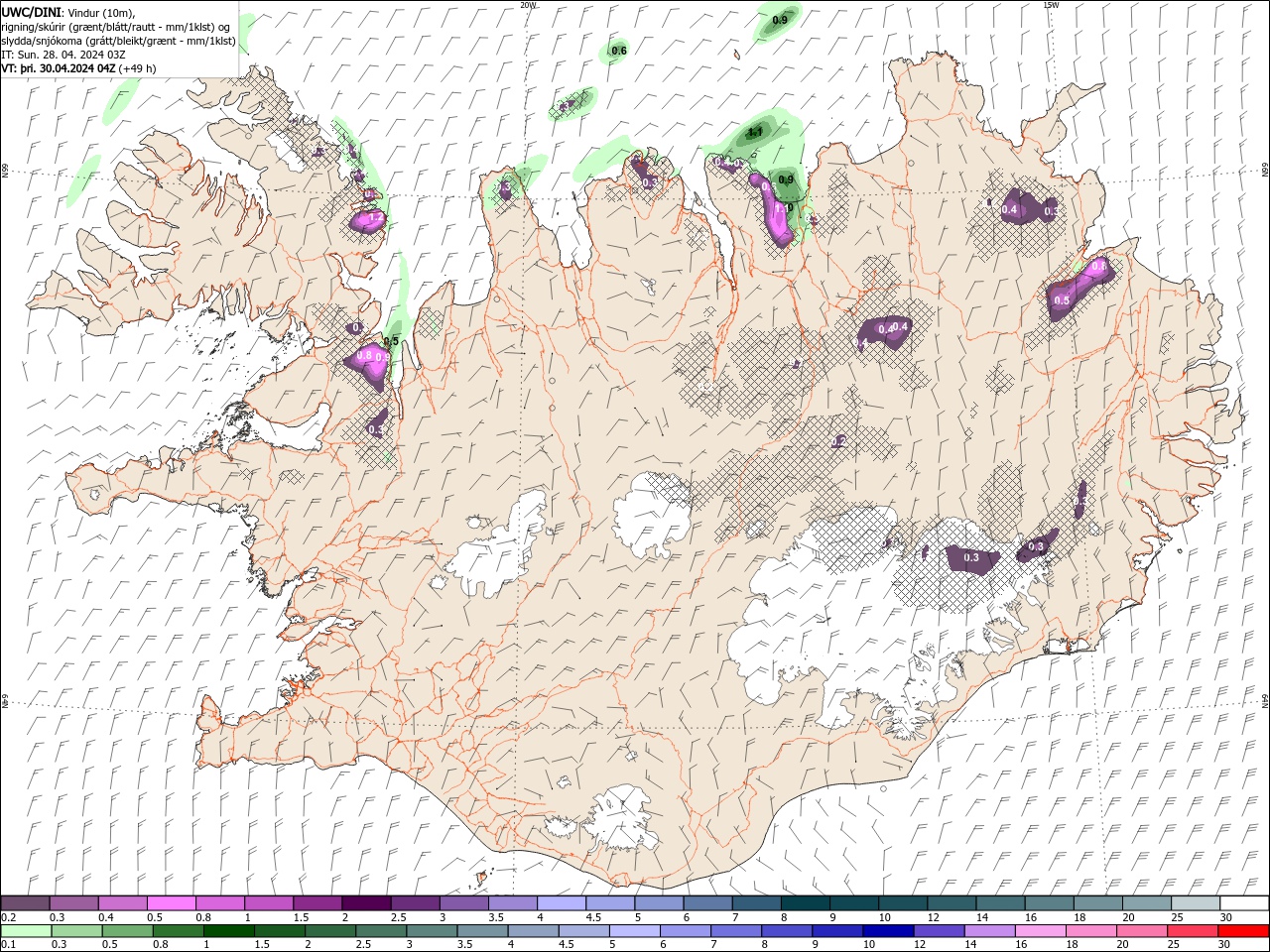Viewport: 1270px width, 952px height.
Task: Select the bright pink 0.5 snow legend swatch
Action: 171,903
